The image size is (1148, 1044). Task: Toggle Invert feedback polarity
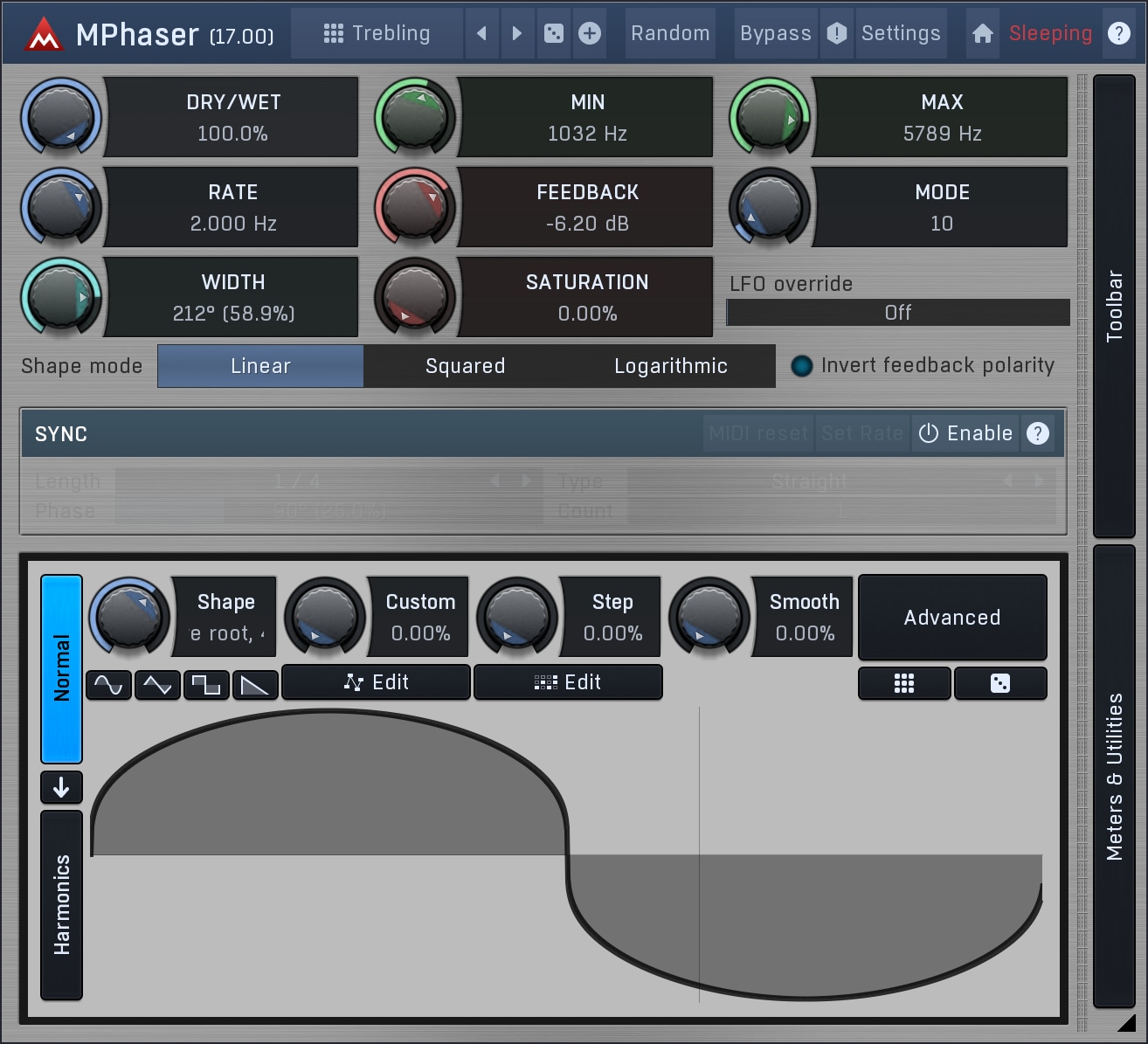(x=801, y=366)
